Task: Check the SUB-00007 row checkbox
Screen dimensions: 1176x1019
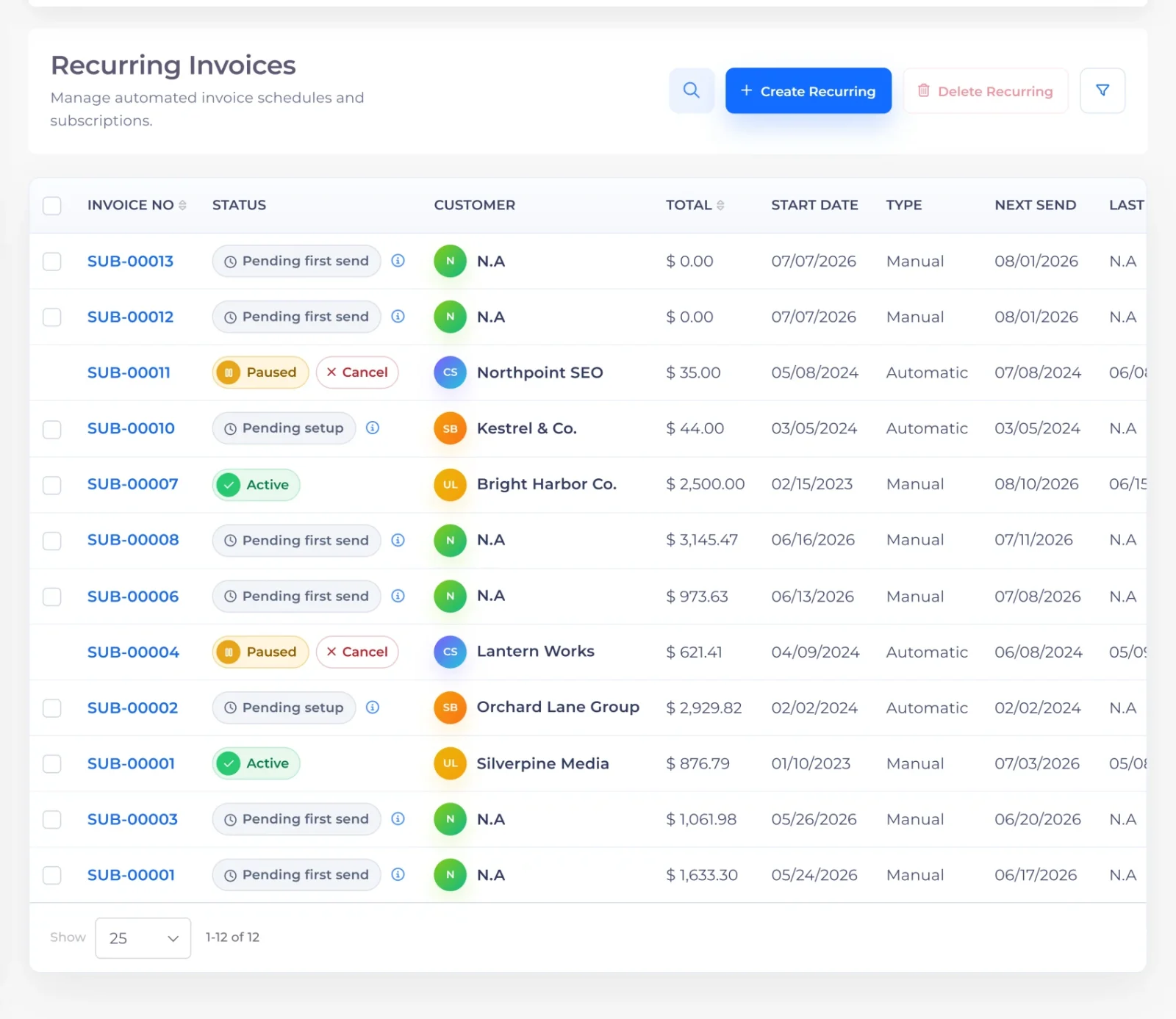Action: (x=51, y=484)
